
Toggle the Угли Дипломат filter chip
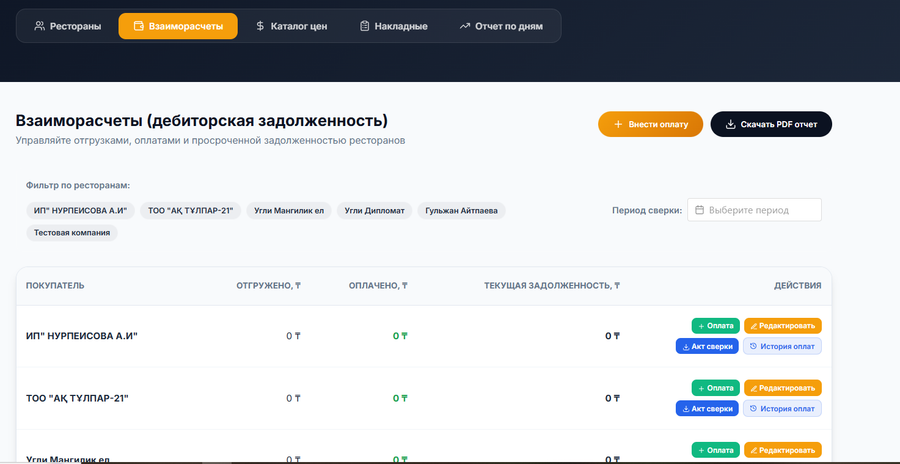(x=374, y=211)
